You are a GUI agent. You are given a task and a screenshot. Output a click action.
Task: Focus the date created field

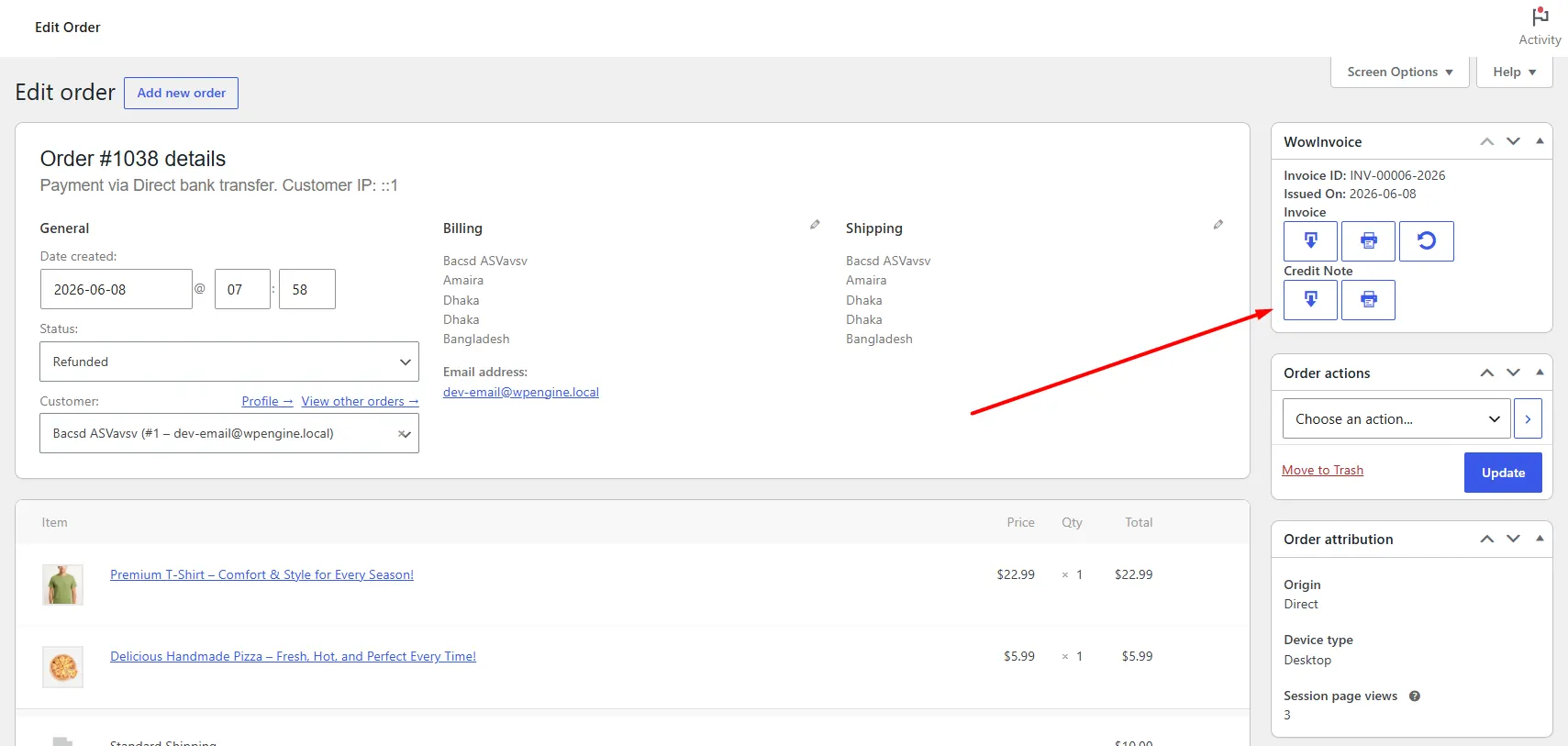coord(117,289)
